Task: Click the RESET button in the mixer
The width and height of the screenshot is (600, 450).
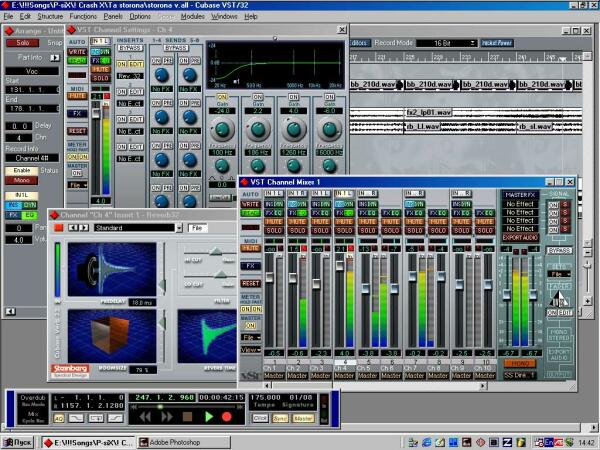Action: 251,283
